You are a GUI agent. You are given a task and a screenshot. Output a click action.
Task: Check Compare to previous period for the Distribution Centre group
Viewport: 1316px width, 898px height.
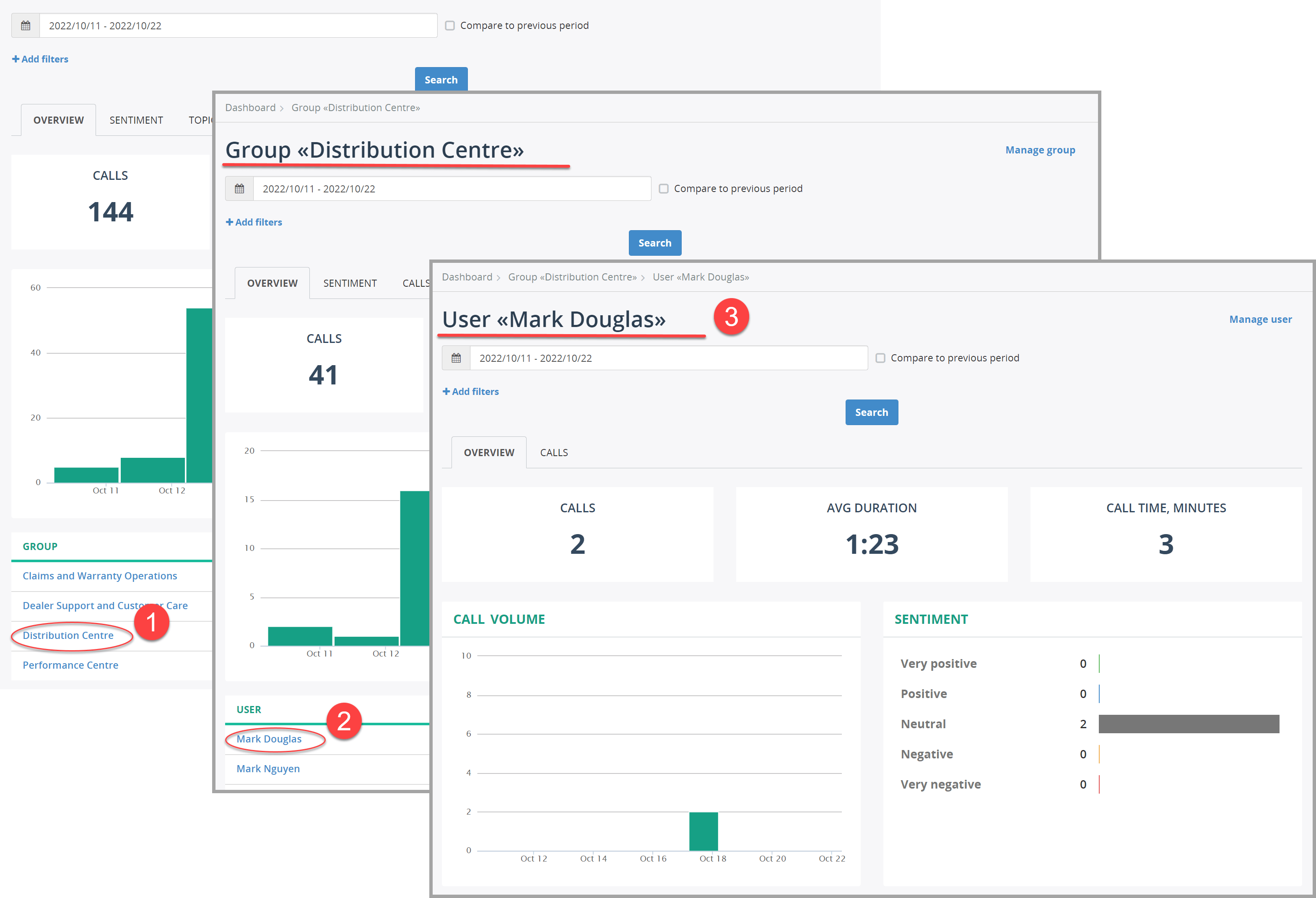pos(664,189)
